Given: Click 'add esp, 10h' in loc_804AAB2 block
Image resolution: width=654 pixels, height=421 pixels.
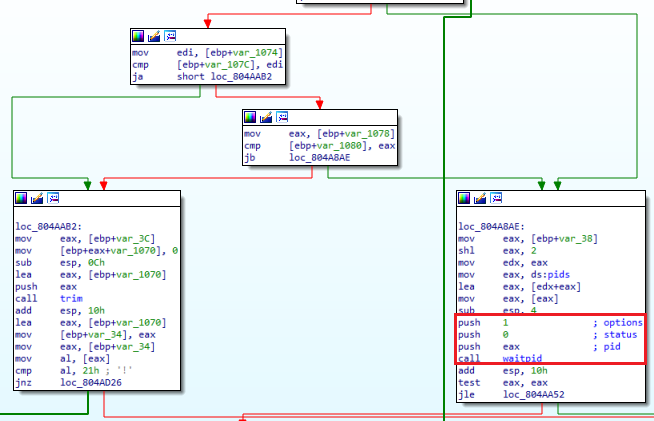Looking at the screenshot, I should 60,311.
